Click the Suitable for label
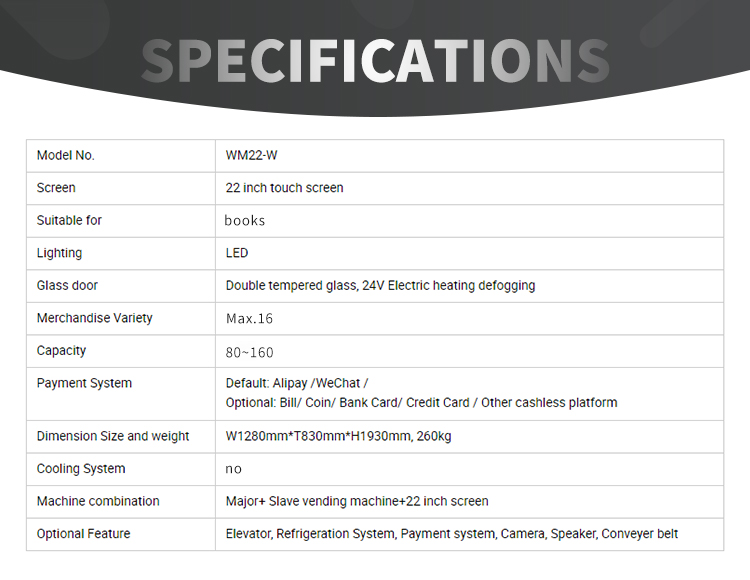 pos(69,220)
